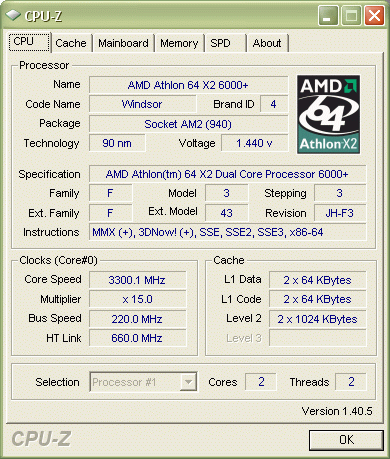The height and width of the screenshot is (459, 390).
Task: Close the CPU-Z window
Action: [x=374, y=15]
